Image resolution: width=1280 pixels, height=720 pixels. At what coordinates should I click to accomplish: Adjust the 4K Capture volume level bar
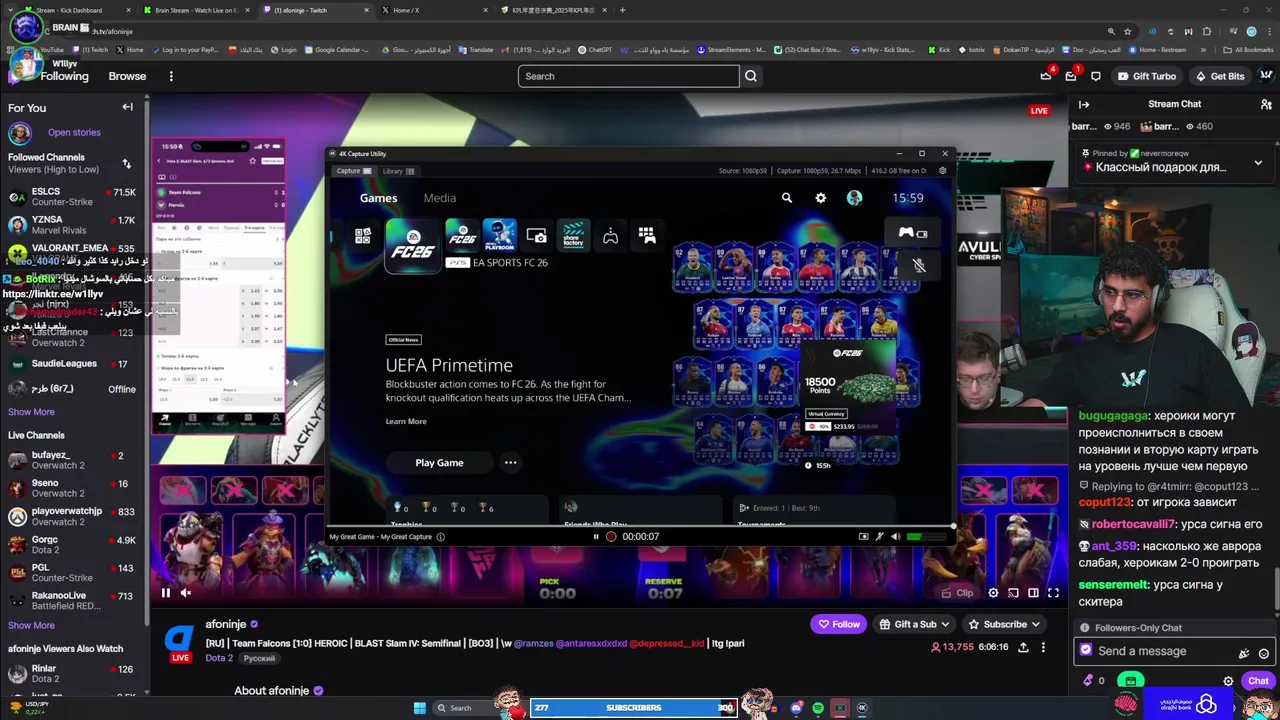click(927, 537)
